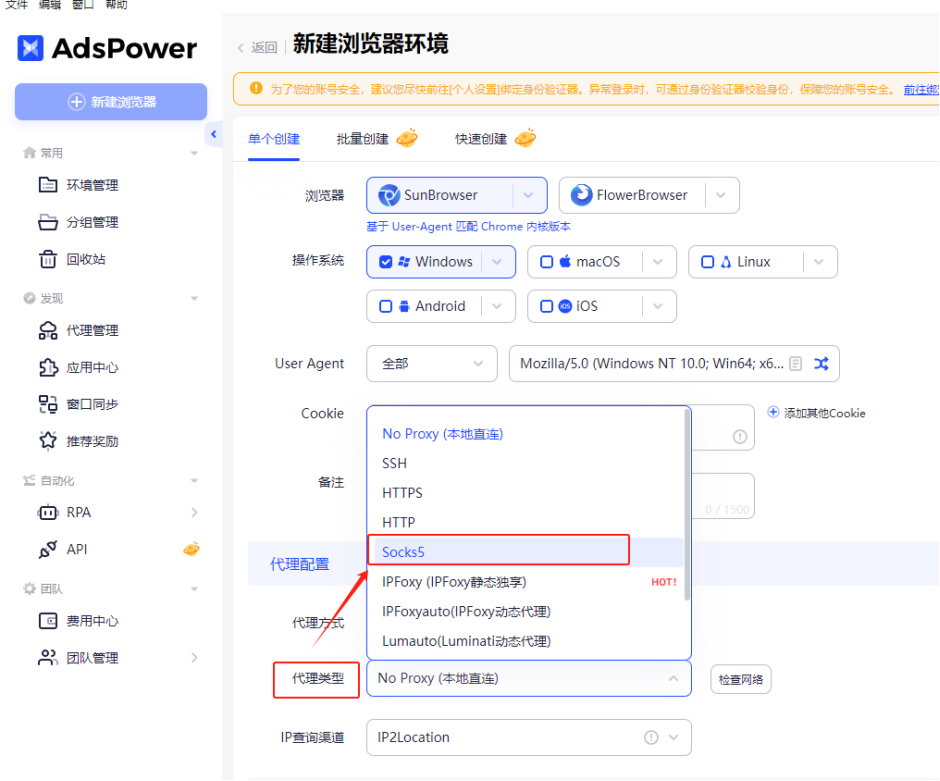This screenshot has height=781, width=940.
Task: Open User Agent 全部 dropdown
Action: click(x=432, y=363)
